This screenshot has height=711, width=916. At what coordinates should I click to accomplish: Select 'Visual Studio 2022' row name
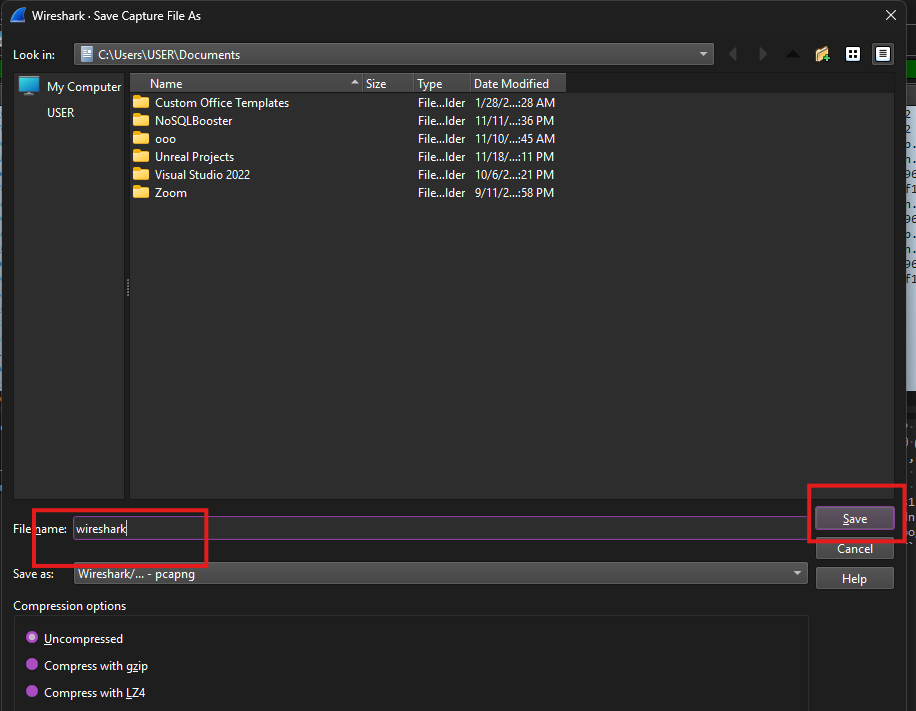(x=202, y=174)
